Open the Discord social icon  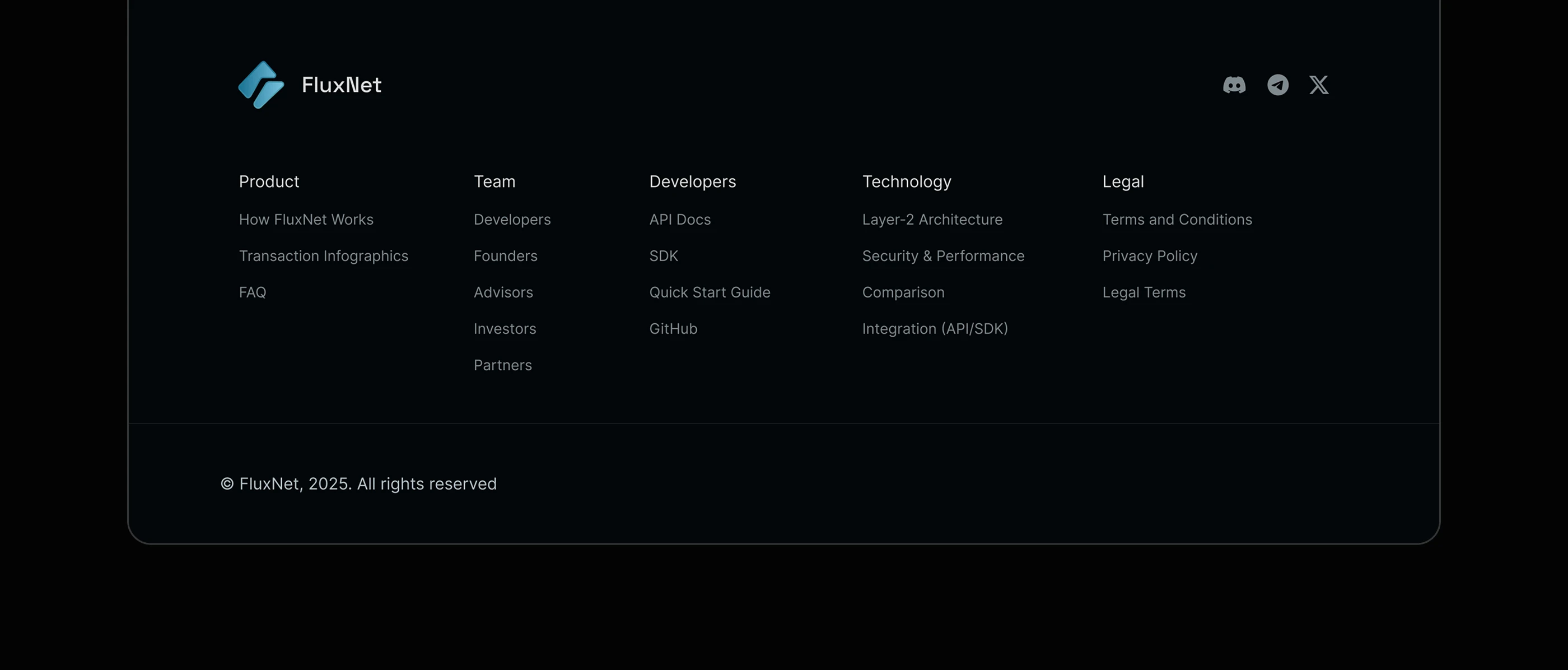click(x=1234, y=85)
